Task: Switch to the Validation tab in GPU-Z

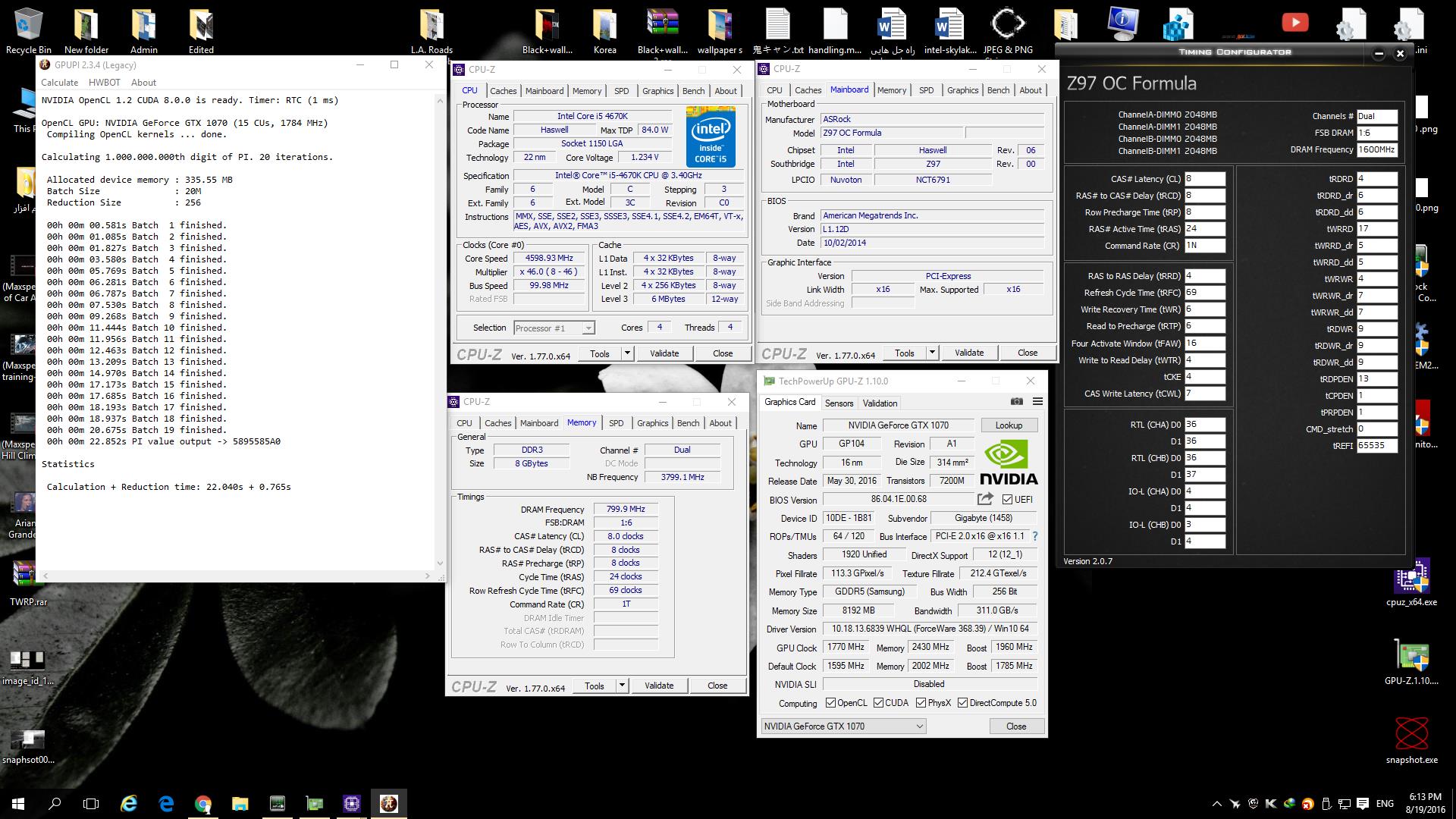Action: (x=880, y=403)
